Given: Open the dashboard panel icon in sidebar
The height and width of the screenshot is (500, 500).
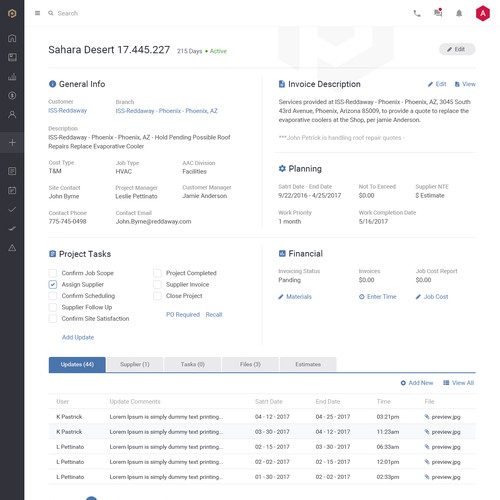Looking at the screenshot, I should (x=12, y=57).
